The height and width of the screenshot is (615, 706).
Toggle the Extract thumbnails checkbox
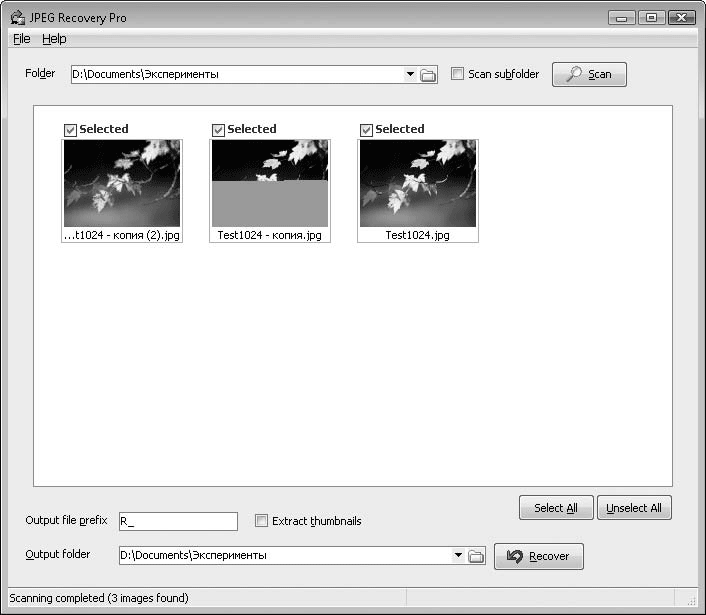point(261,521)
